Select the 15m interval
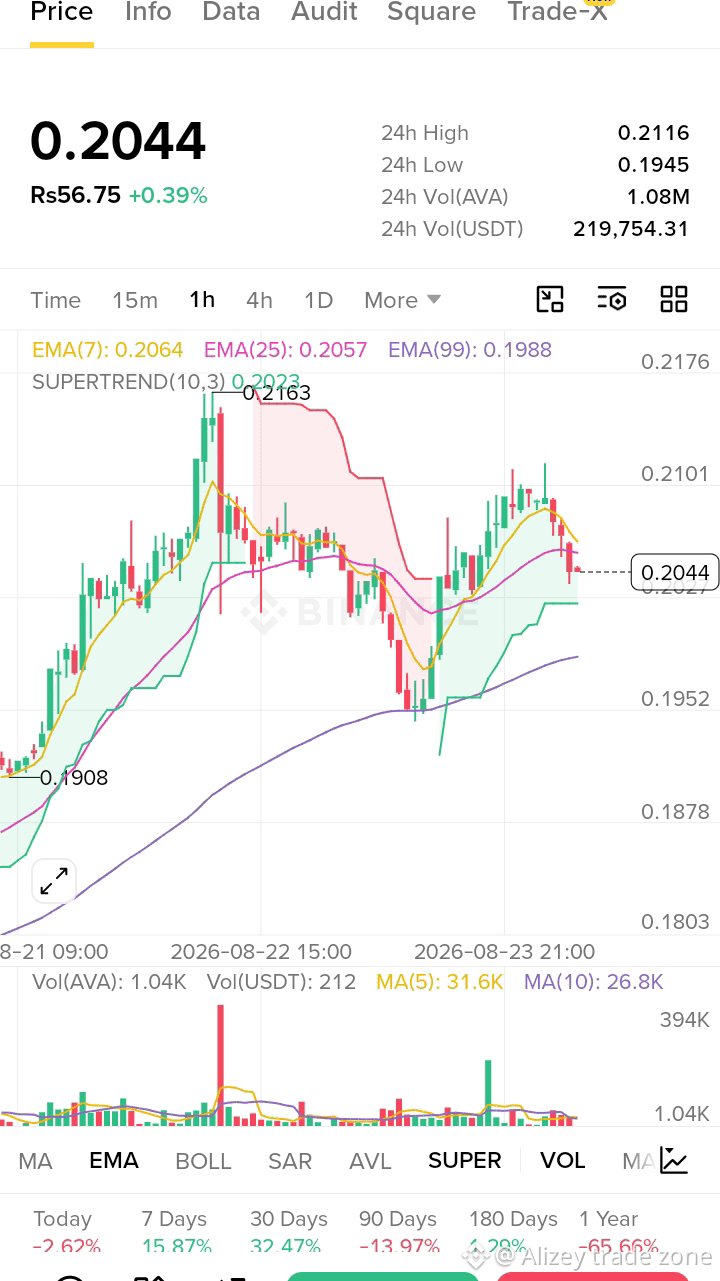 coord(135,300)
